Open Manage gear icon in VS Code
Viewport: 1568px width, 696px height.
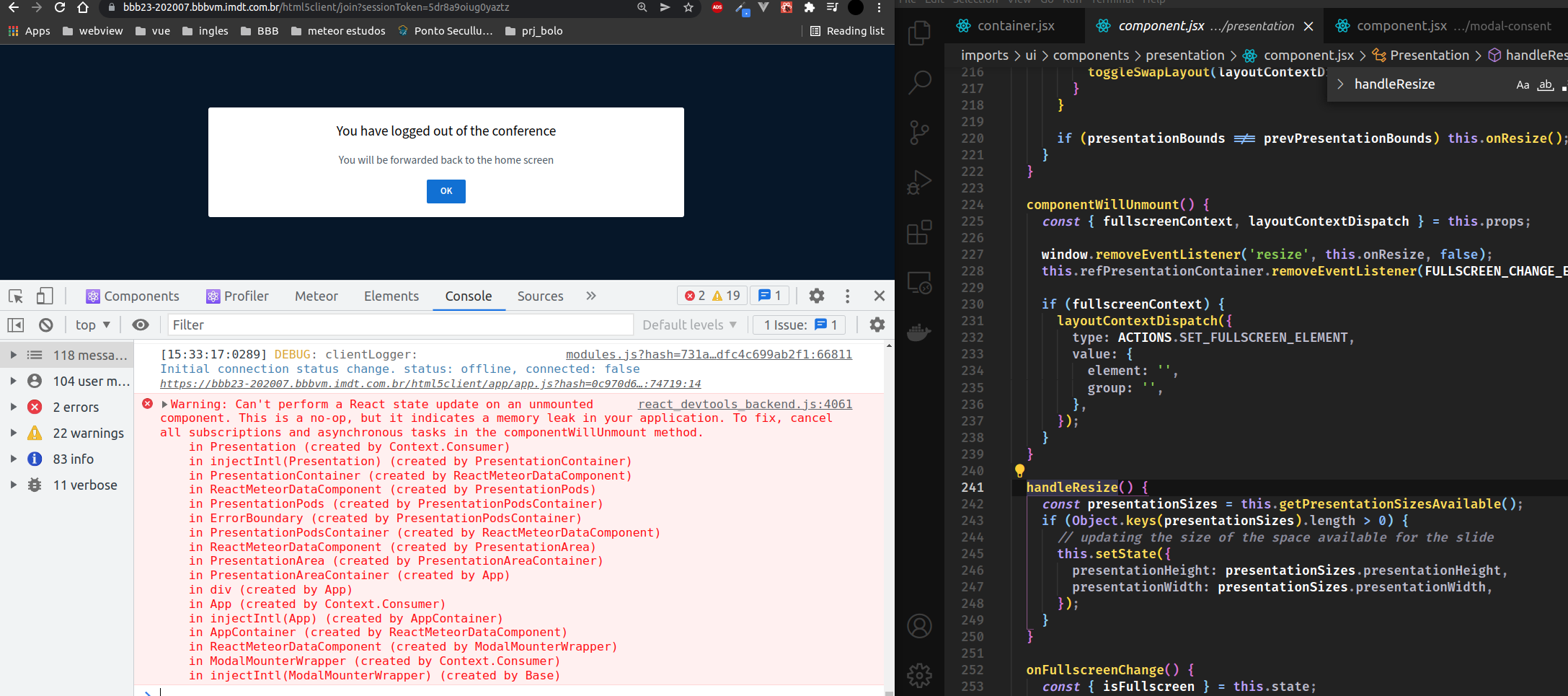919,676
